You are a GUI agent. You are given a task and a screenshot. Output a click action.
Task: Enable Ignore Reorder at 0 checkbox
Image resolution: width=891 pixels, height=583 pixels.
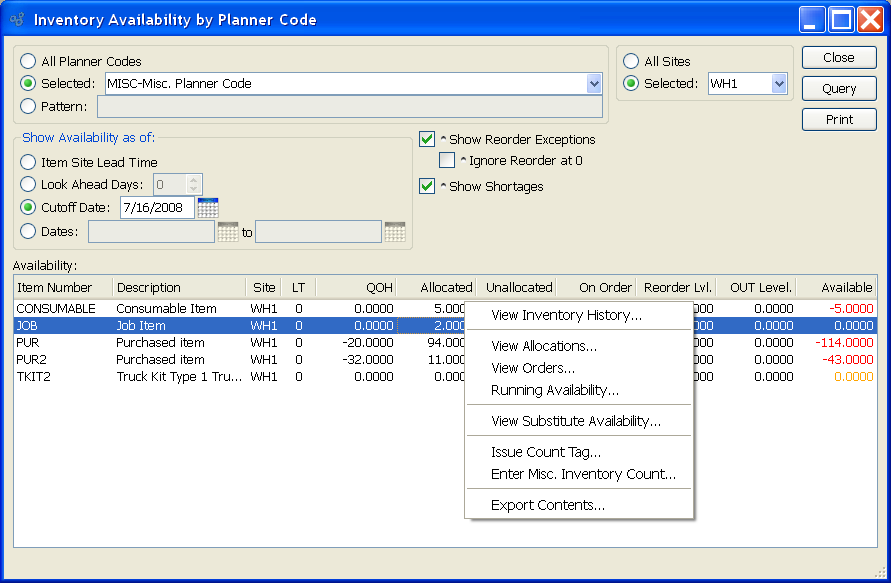pos(447,160)
